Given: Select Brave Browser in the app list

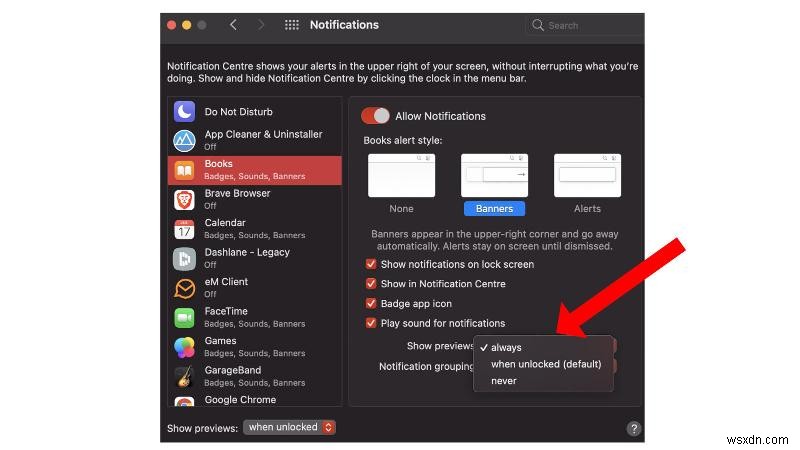Looking at the screenshot, I should click(x=255, y=200).
